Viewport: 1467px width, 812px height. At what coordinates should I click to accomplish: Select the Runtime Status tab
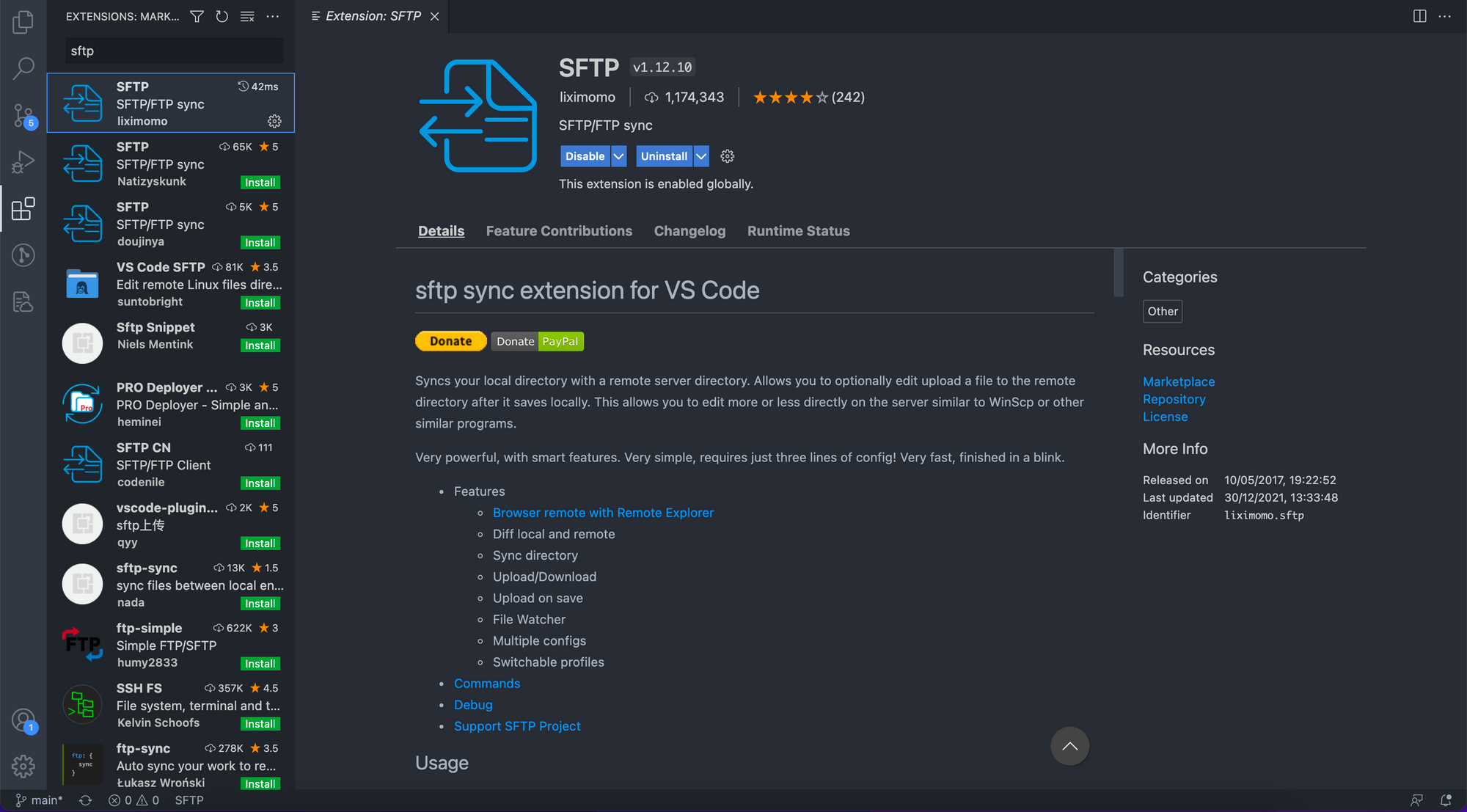pos(799,231)
